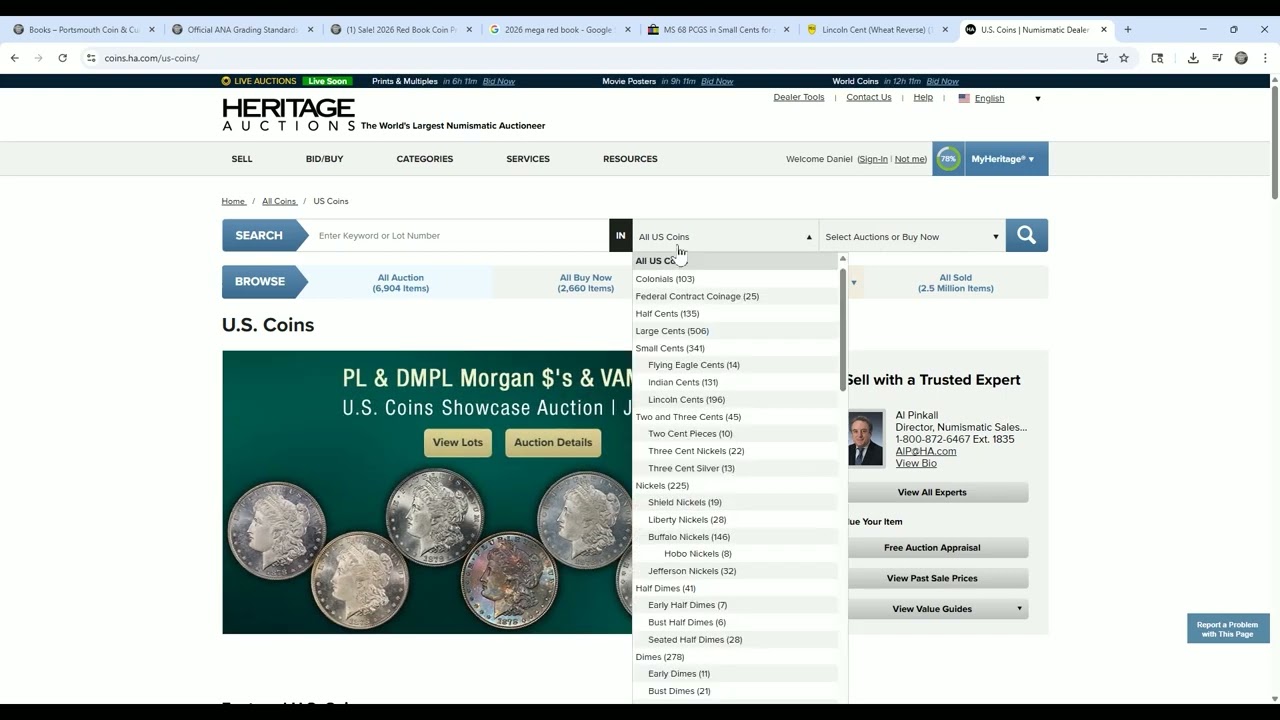Click the Home breadcrumb link

click(x=233, y=201)
